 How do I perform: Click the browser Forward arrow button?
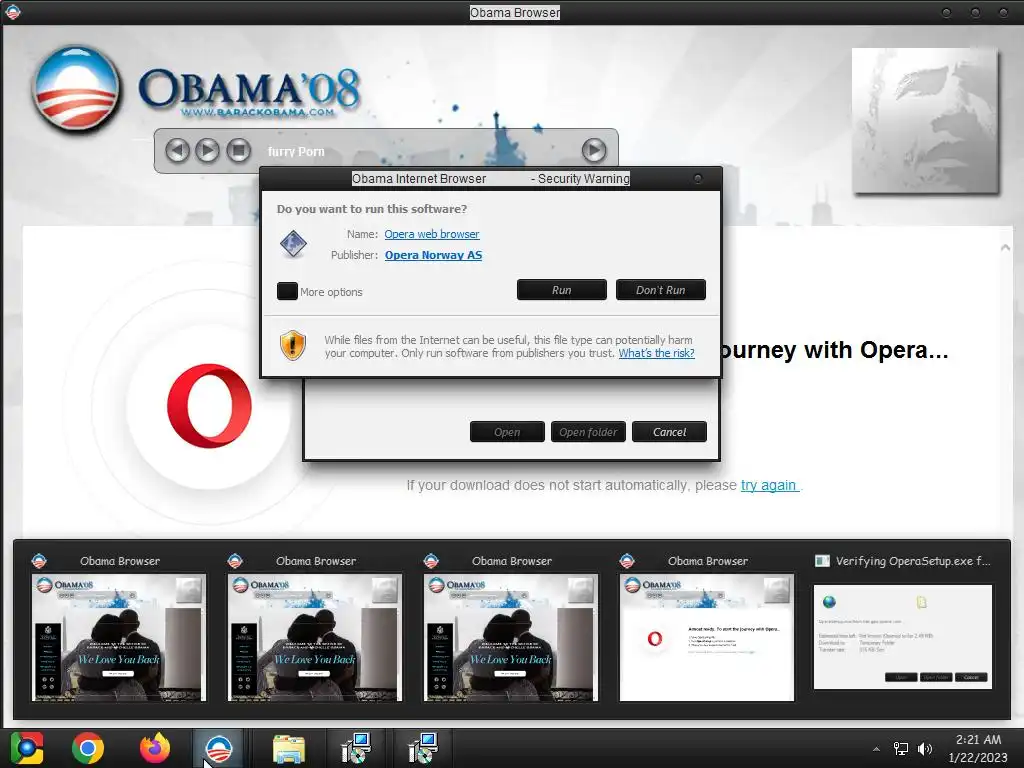tap(208, 151)
